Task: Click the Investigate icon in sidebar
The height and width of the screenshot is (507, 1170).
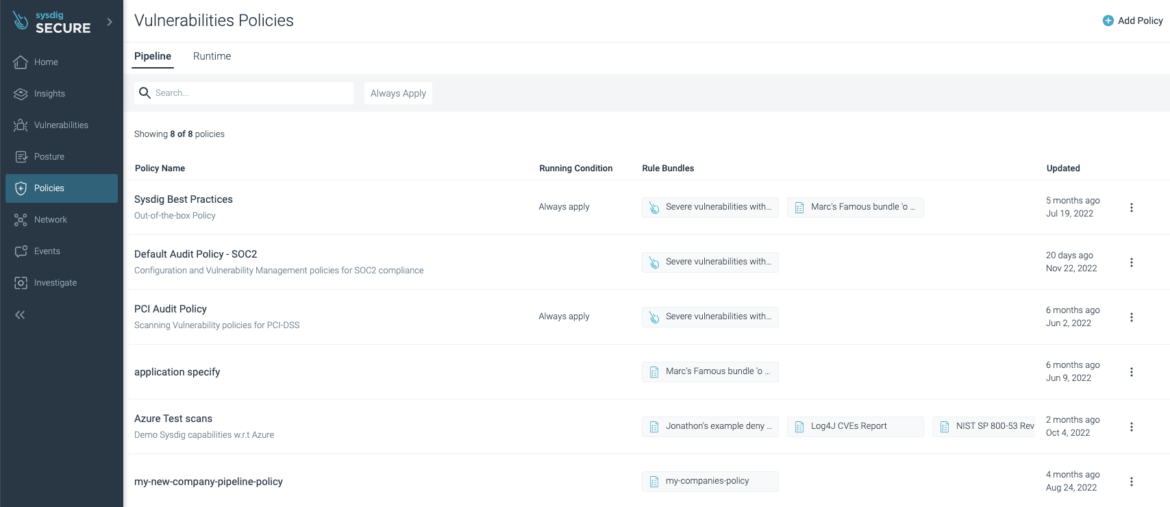Action: 21,283
